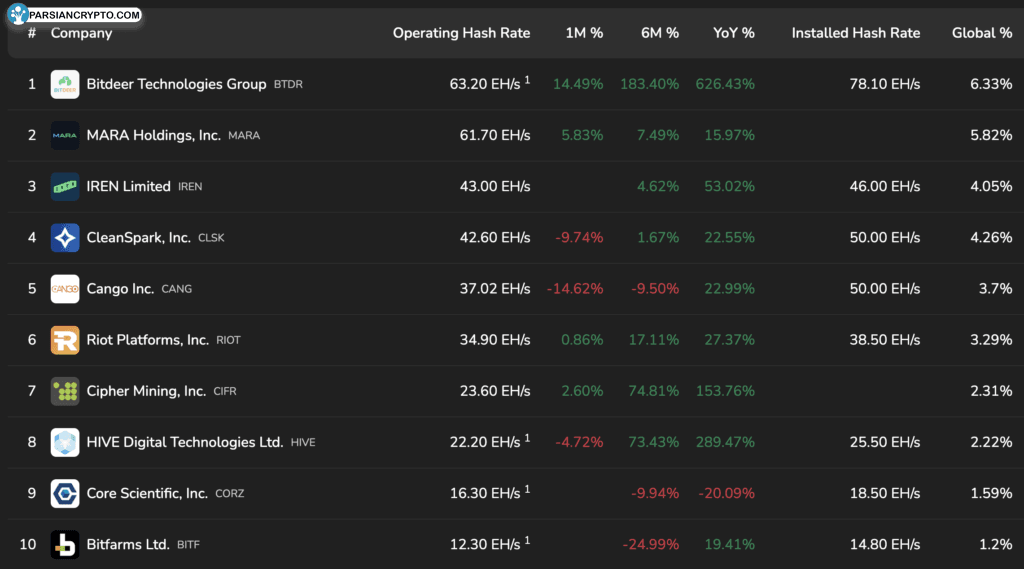Click the MARA Holdings logo icon
1024x569 pixels.
[65, 135]
